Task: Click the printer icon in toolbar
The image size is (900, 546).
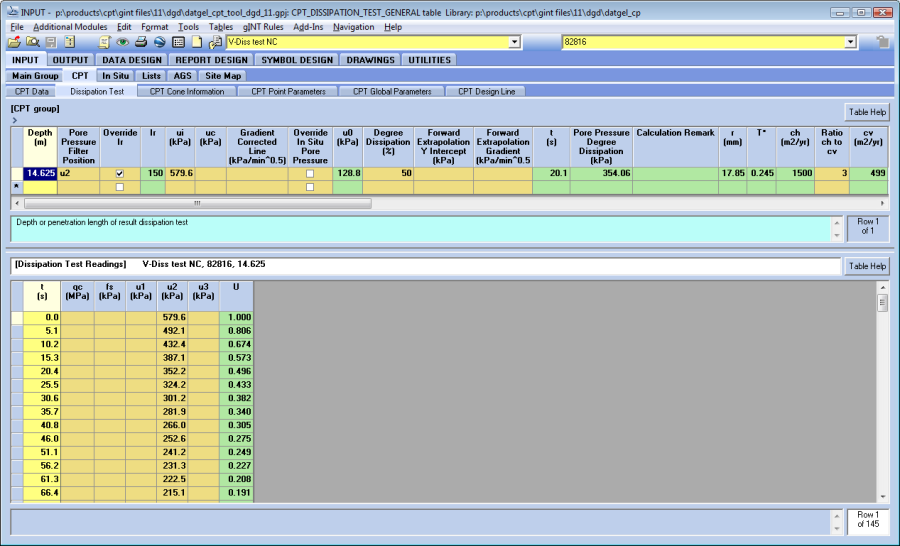Action: coord(141,42)
